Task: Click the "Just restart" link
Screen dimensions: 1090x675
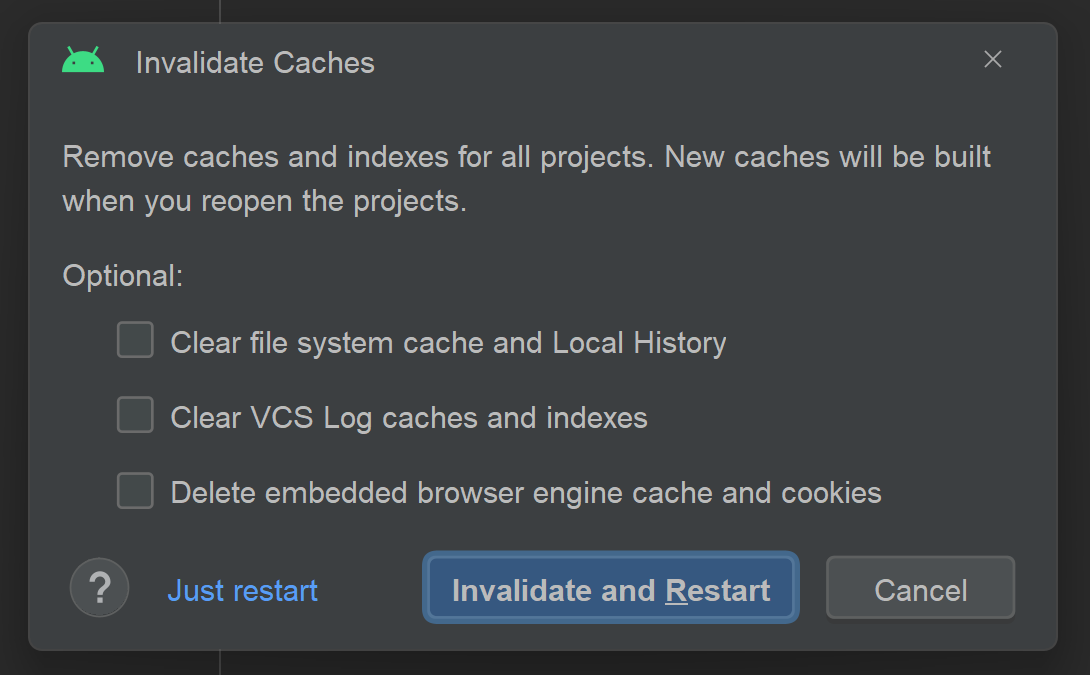Action: click(x=243, y=590)
